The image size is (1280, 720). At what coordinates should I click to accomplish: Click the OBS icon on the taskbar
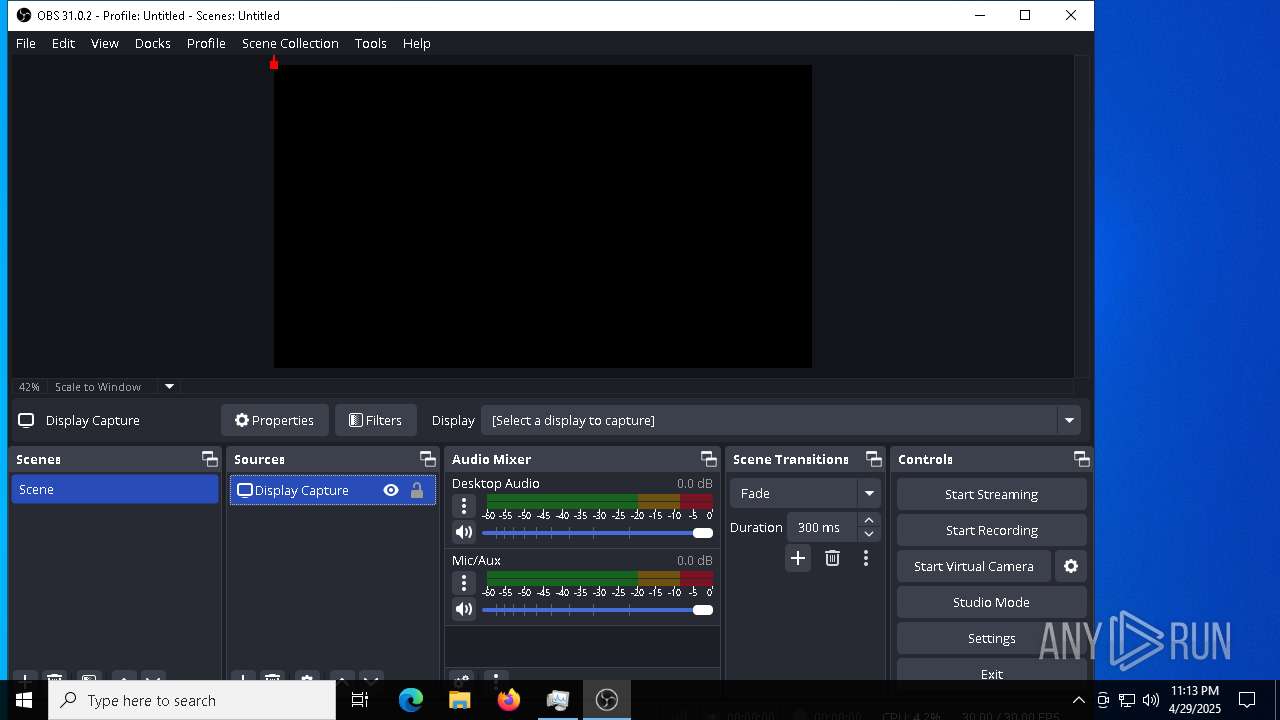tap(606, 700)
